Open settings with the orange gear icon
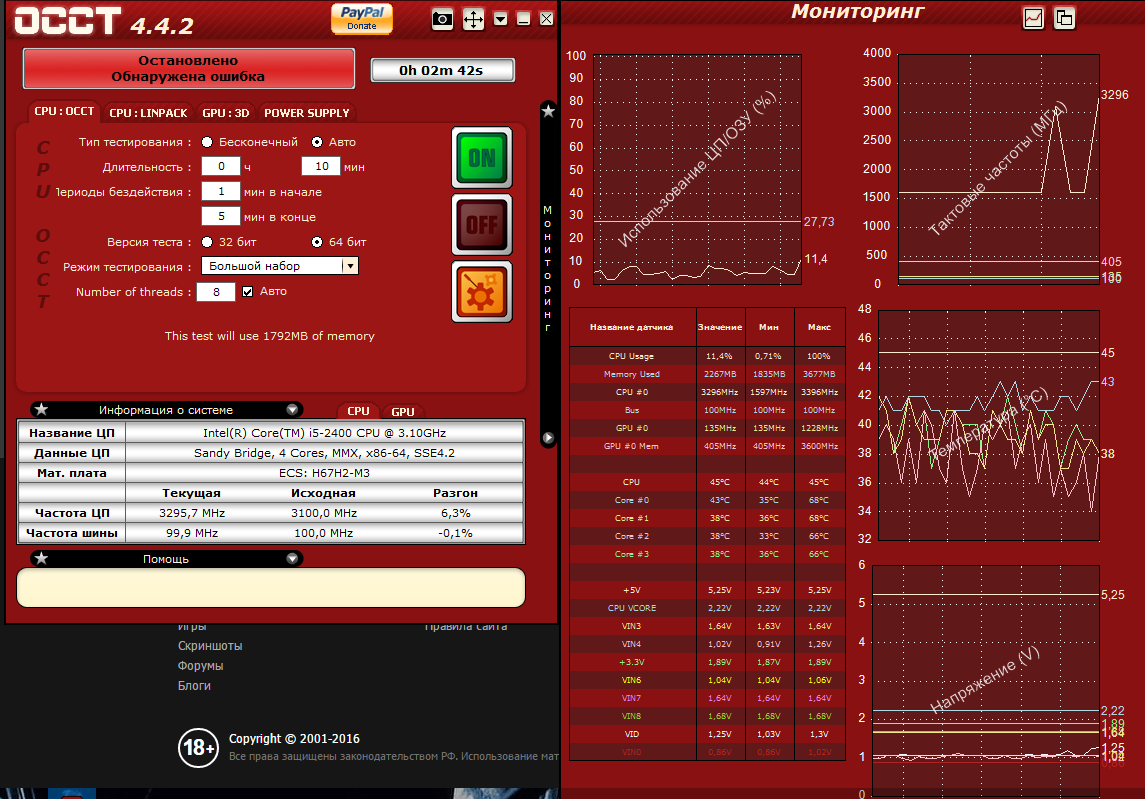This screenshot has height=799, width=1145. point(482,291)
